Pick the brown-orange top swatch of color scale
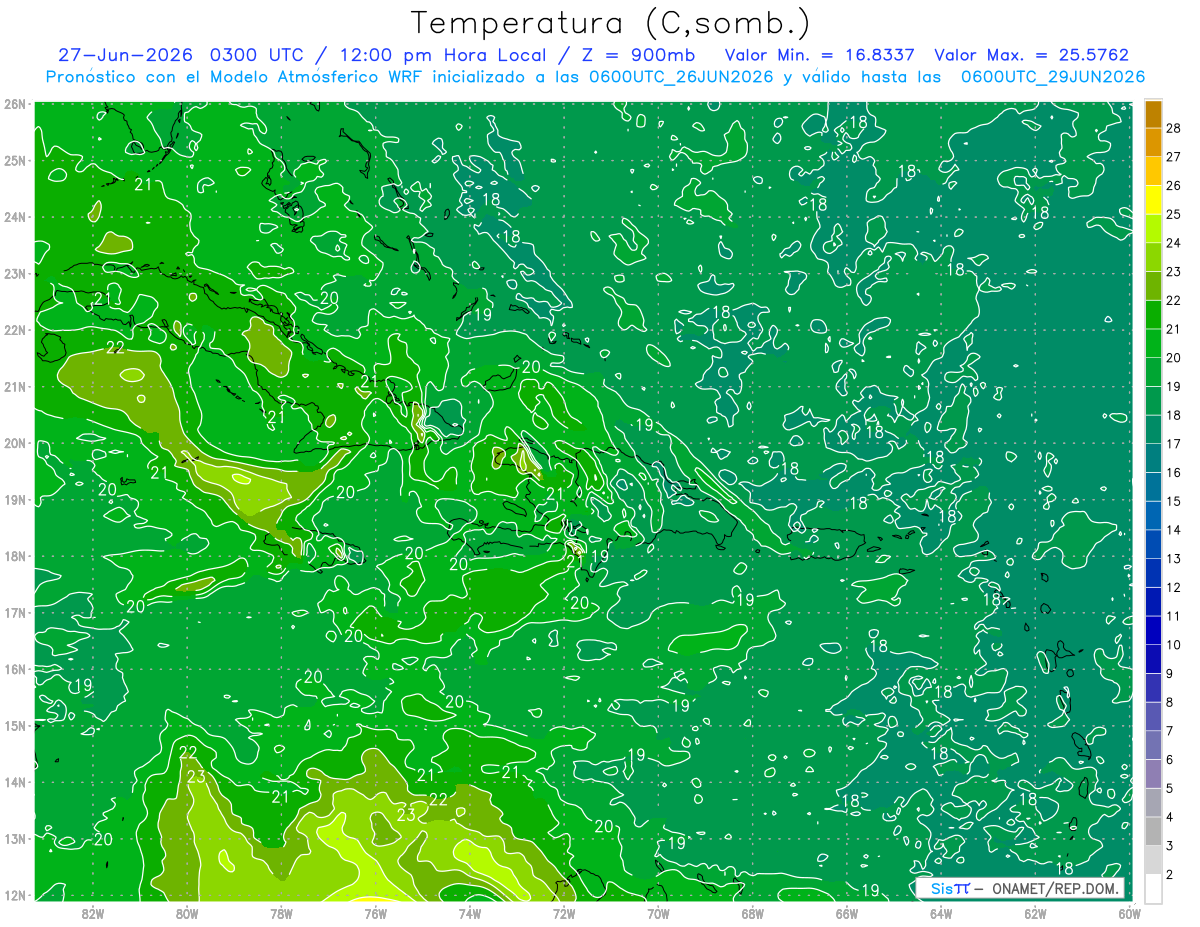Viewport: 1200px width, 927px height. [x=1153, y=114]
